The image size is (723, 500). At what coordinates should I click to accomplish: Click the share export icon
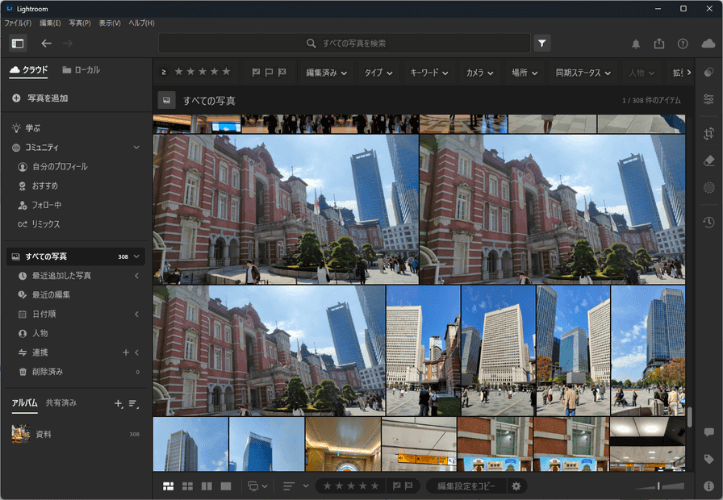[659, 44]
